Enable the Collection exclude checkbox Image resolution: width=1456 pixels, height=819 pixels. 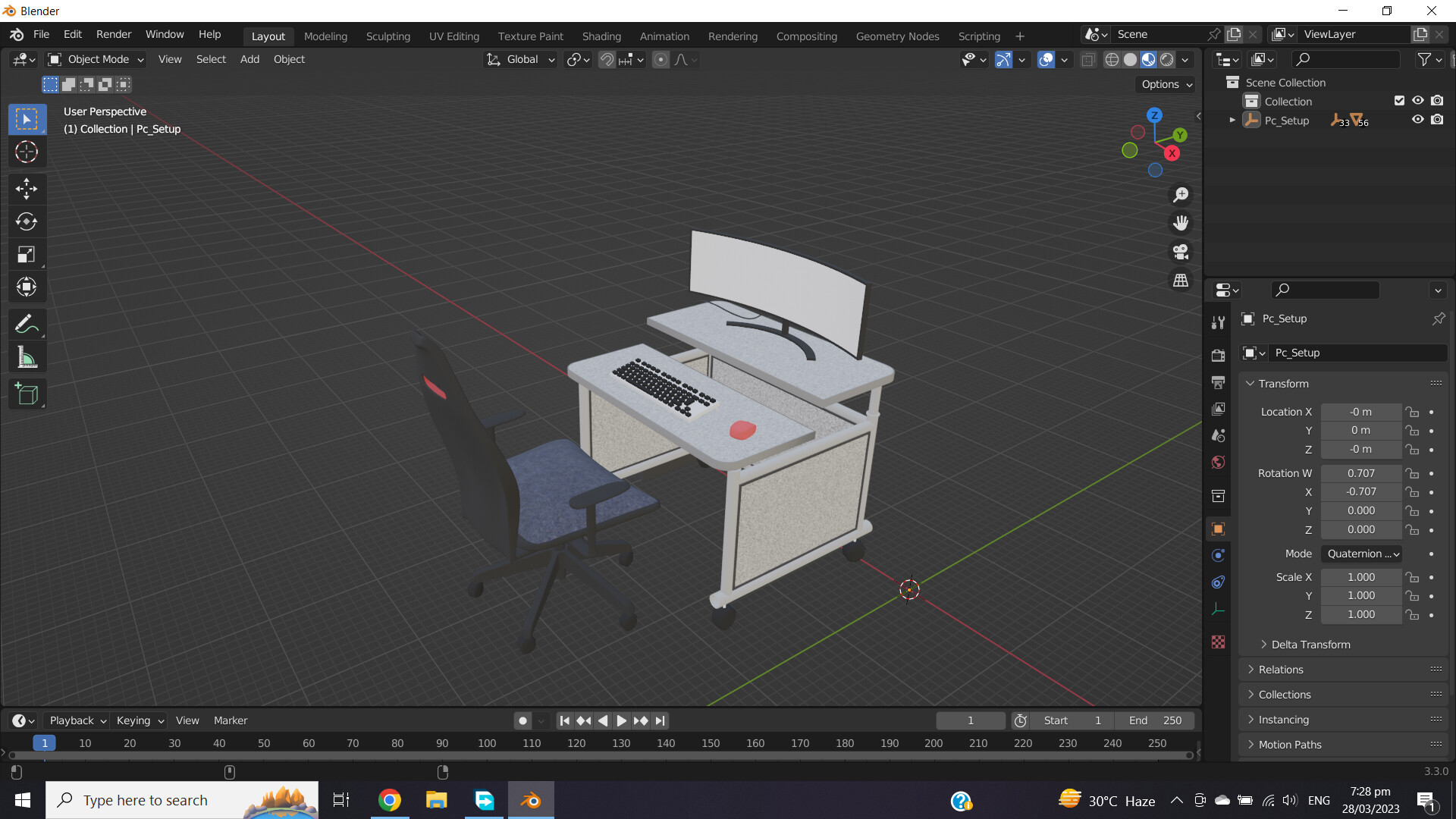pyautogui.click(x=1399, y=100)
